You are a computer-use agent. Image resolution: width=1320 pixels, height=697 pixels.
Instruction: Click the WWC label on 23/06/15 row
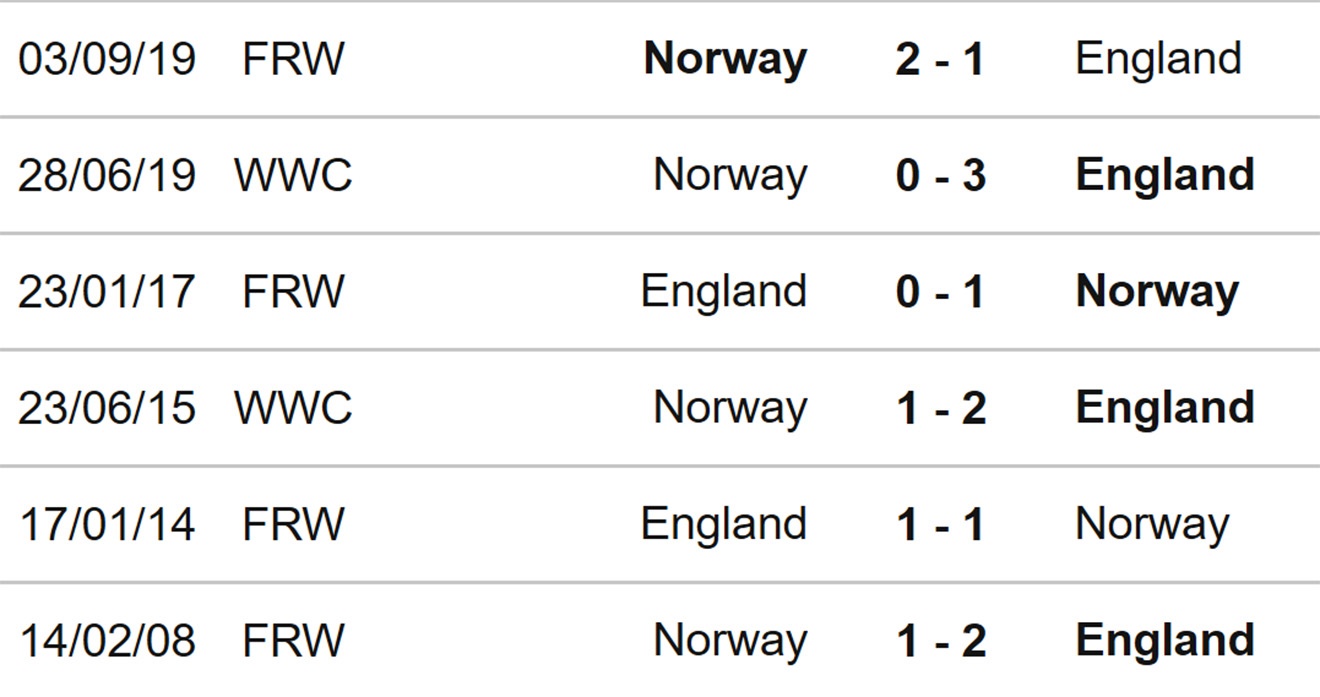pyautogui.click(x=293, y=407)
